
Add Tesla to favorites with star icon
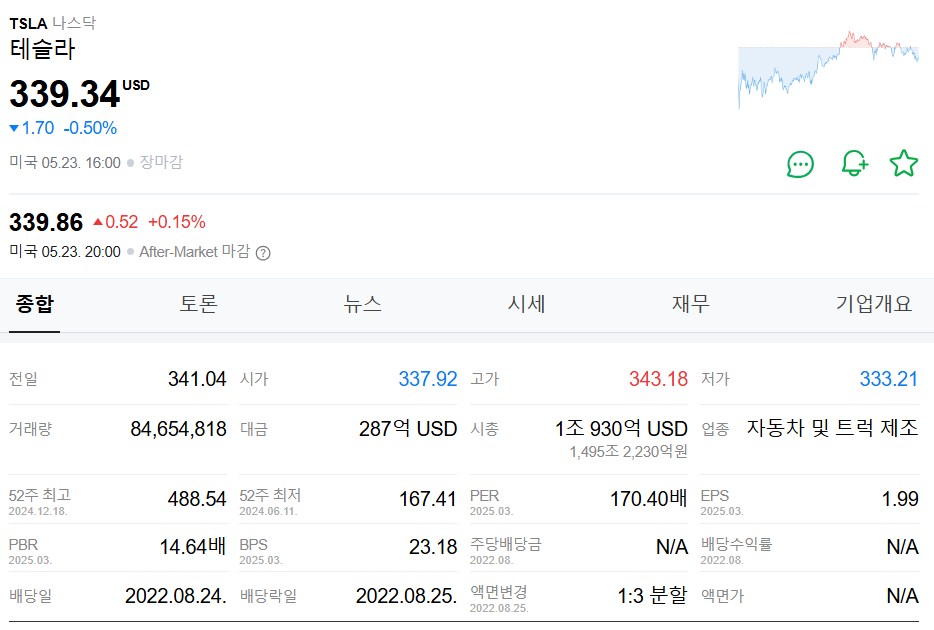tap(904, 163)
